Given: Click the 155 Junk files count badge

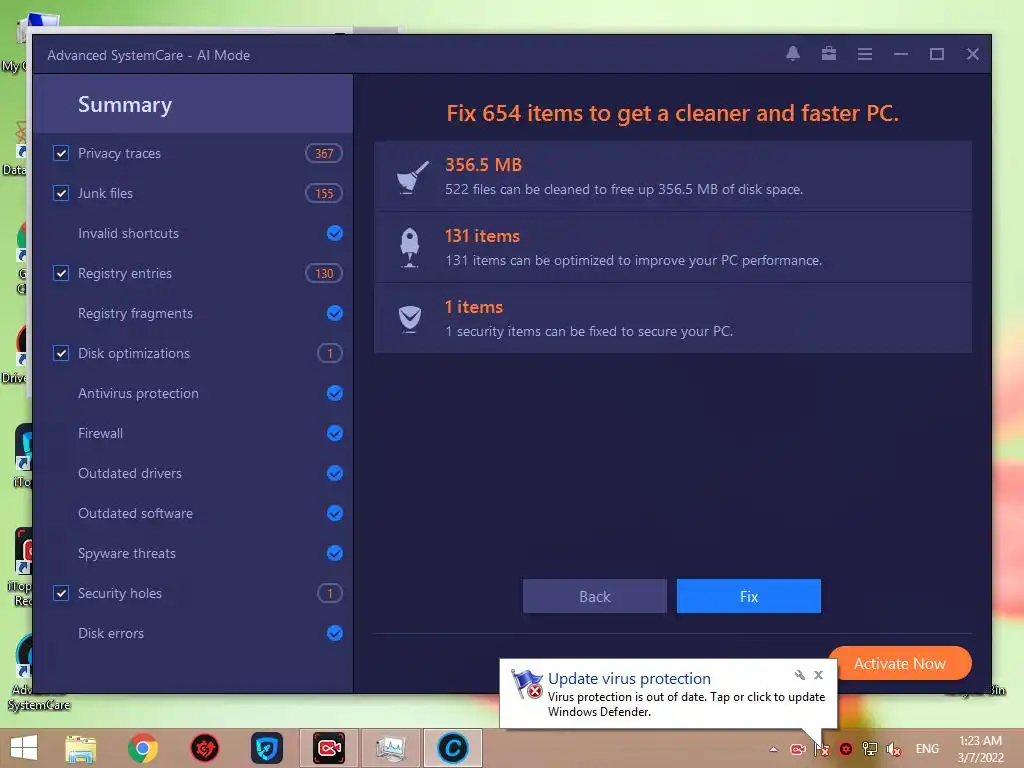Looking at the screenshot, I should [x=324, y=193].
